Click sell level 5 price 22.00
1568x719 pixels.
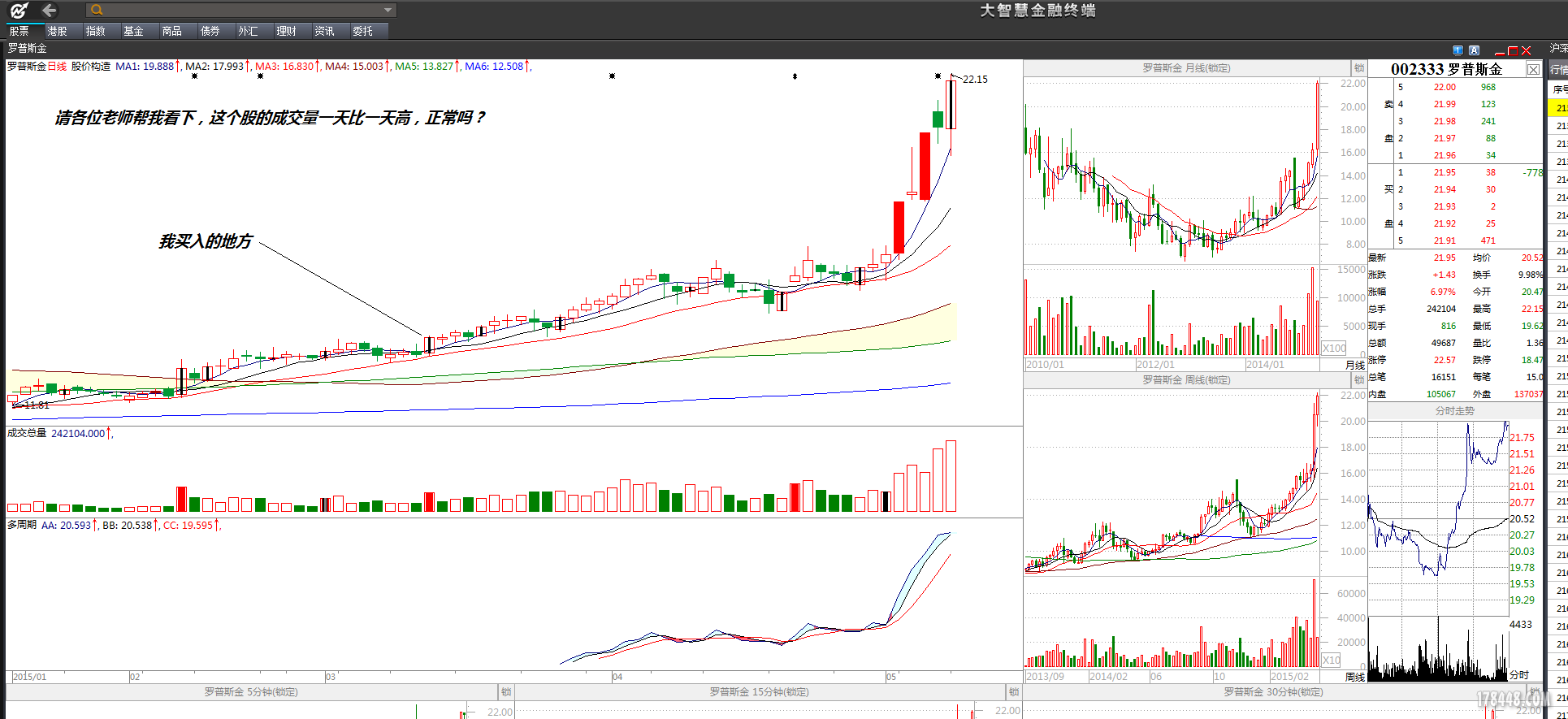point(1445,87)
